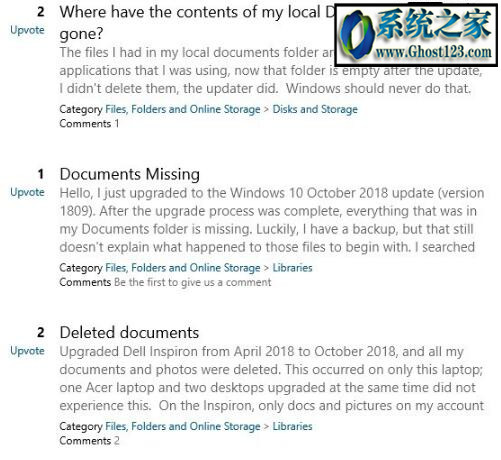501x460 pixels.
Task: Click the Ghost123 swirl logo icon
Action: tap(356, 35)
